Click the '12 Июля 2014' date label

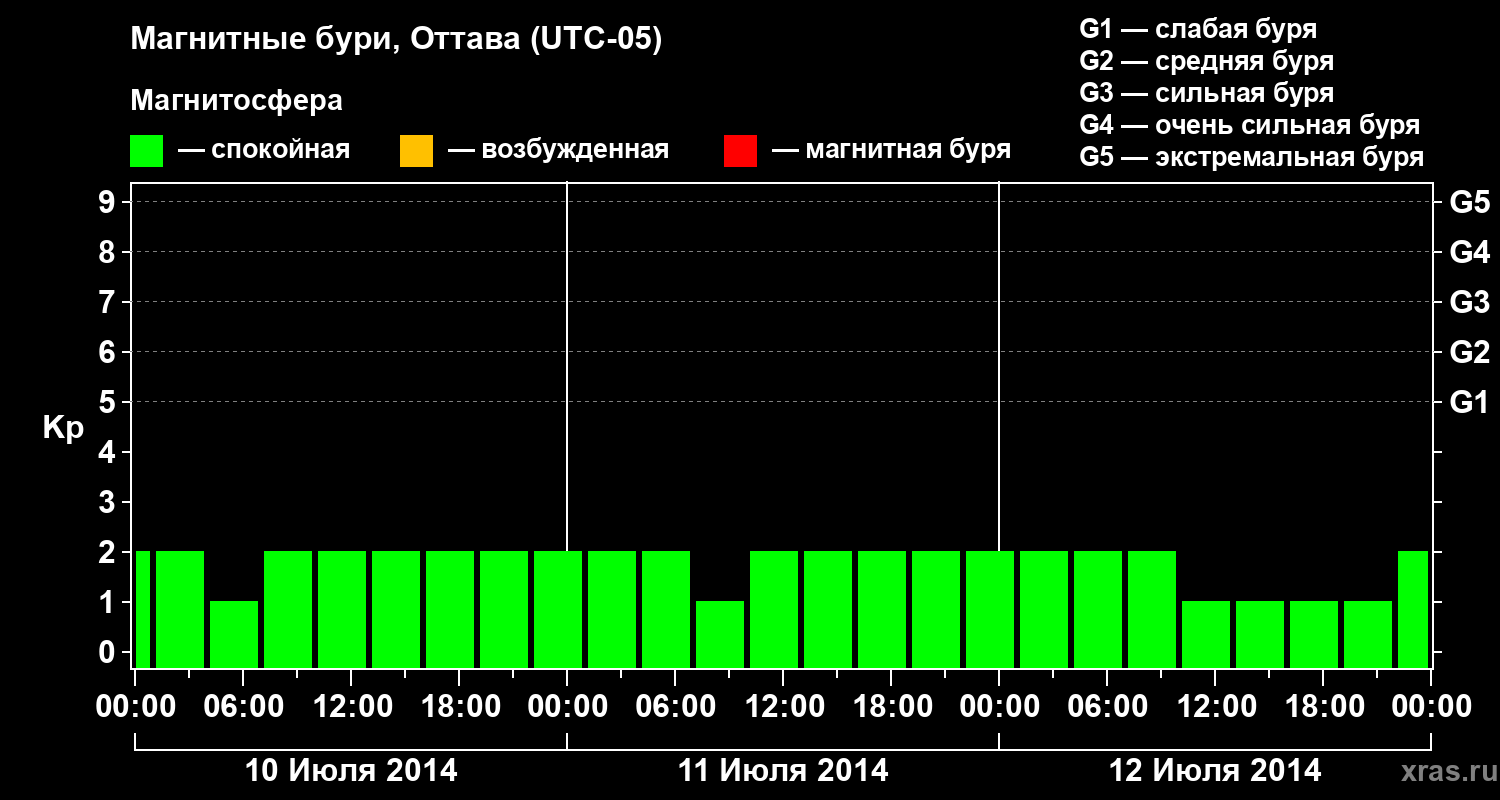[1215, 771]
